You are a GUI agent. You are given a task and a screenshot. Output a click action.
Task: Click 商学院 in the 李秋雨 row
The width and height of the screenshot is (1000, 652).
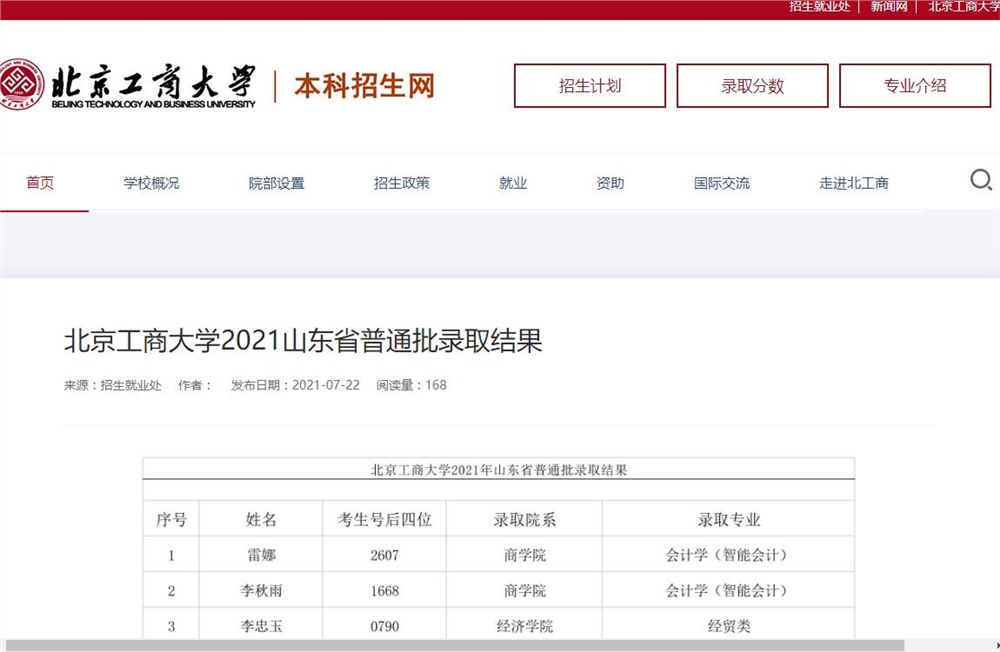tap(524, 591)
